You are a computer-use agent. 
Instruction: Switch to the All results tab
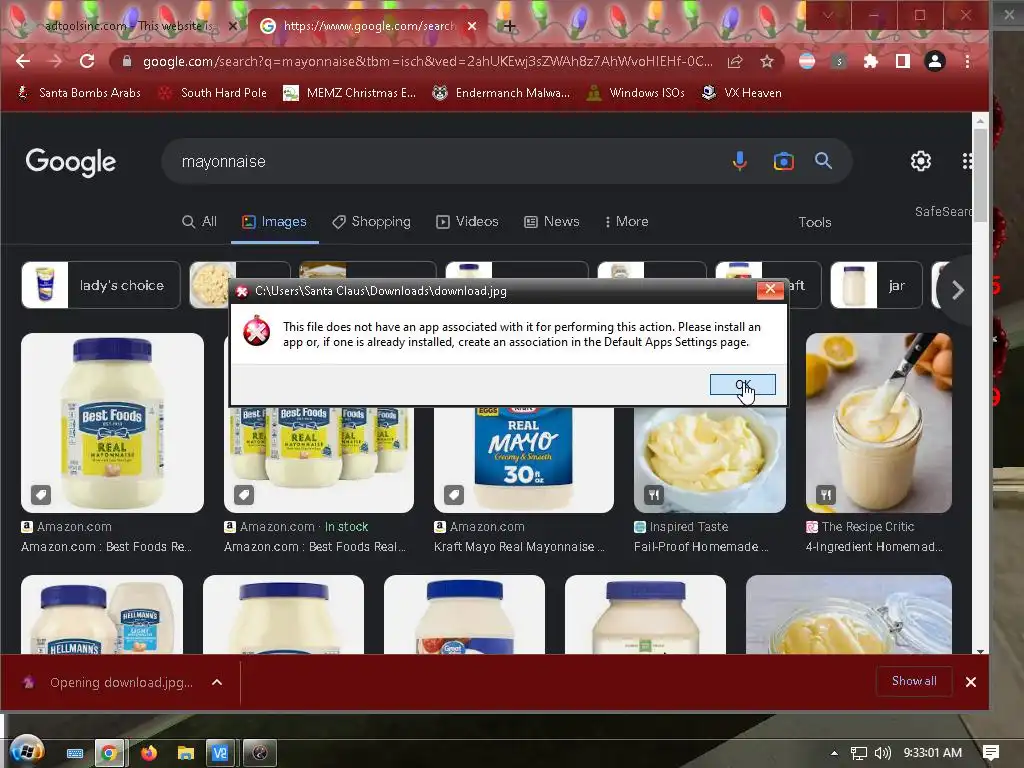coord(199,221)
